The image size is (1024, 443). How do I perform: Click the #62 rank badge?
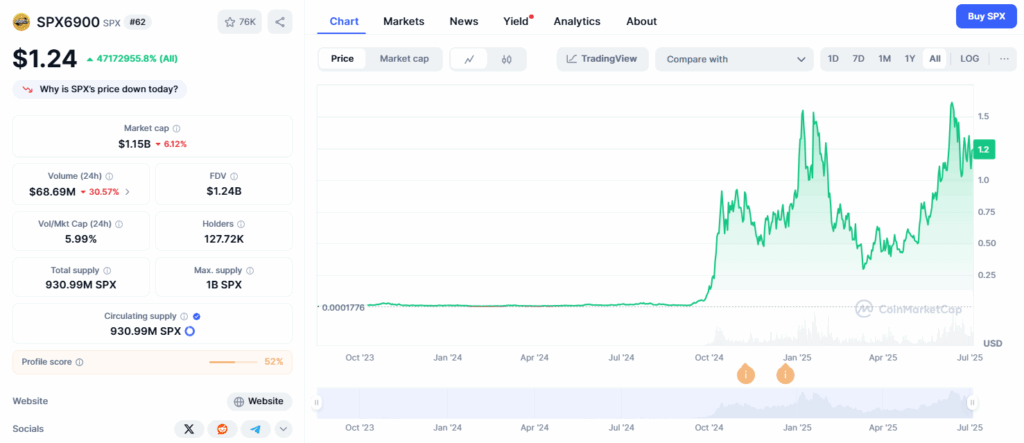click(137, 22)
